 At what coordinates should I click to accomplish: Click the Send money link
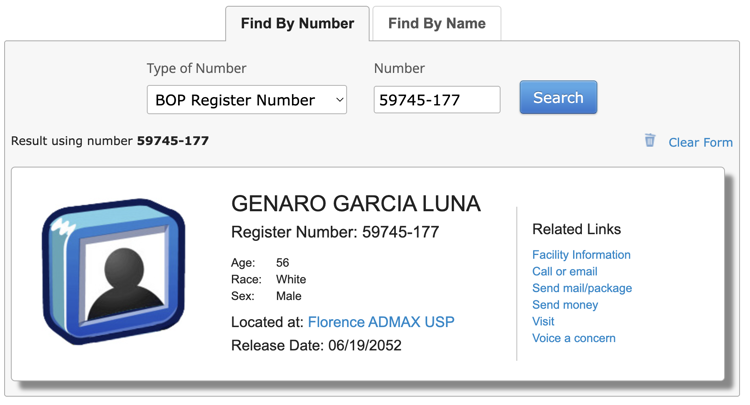565,305
